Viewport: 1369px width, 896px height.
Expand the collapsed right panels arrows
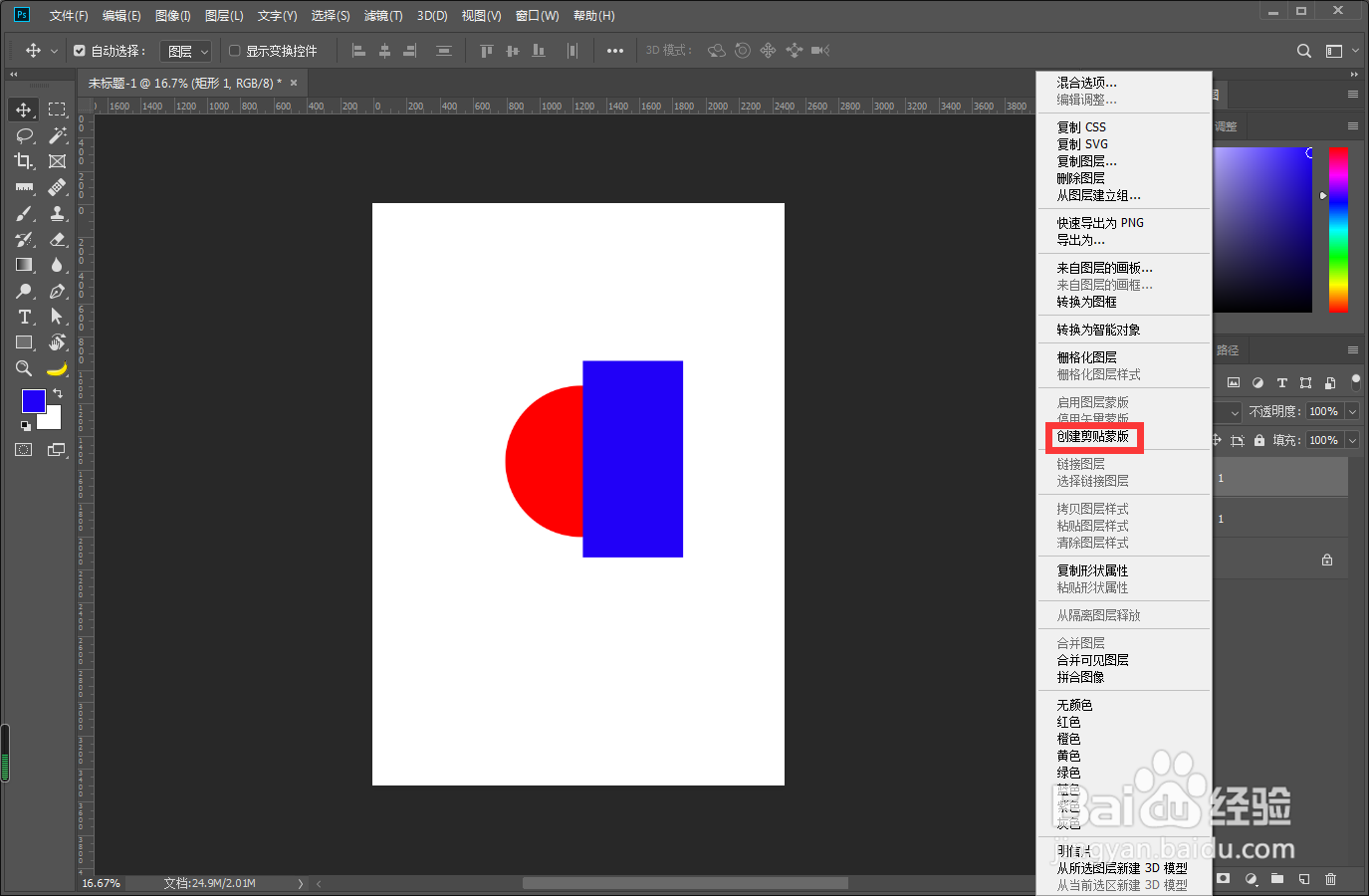click(1354, 75)
